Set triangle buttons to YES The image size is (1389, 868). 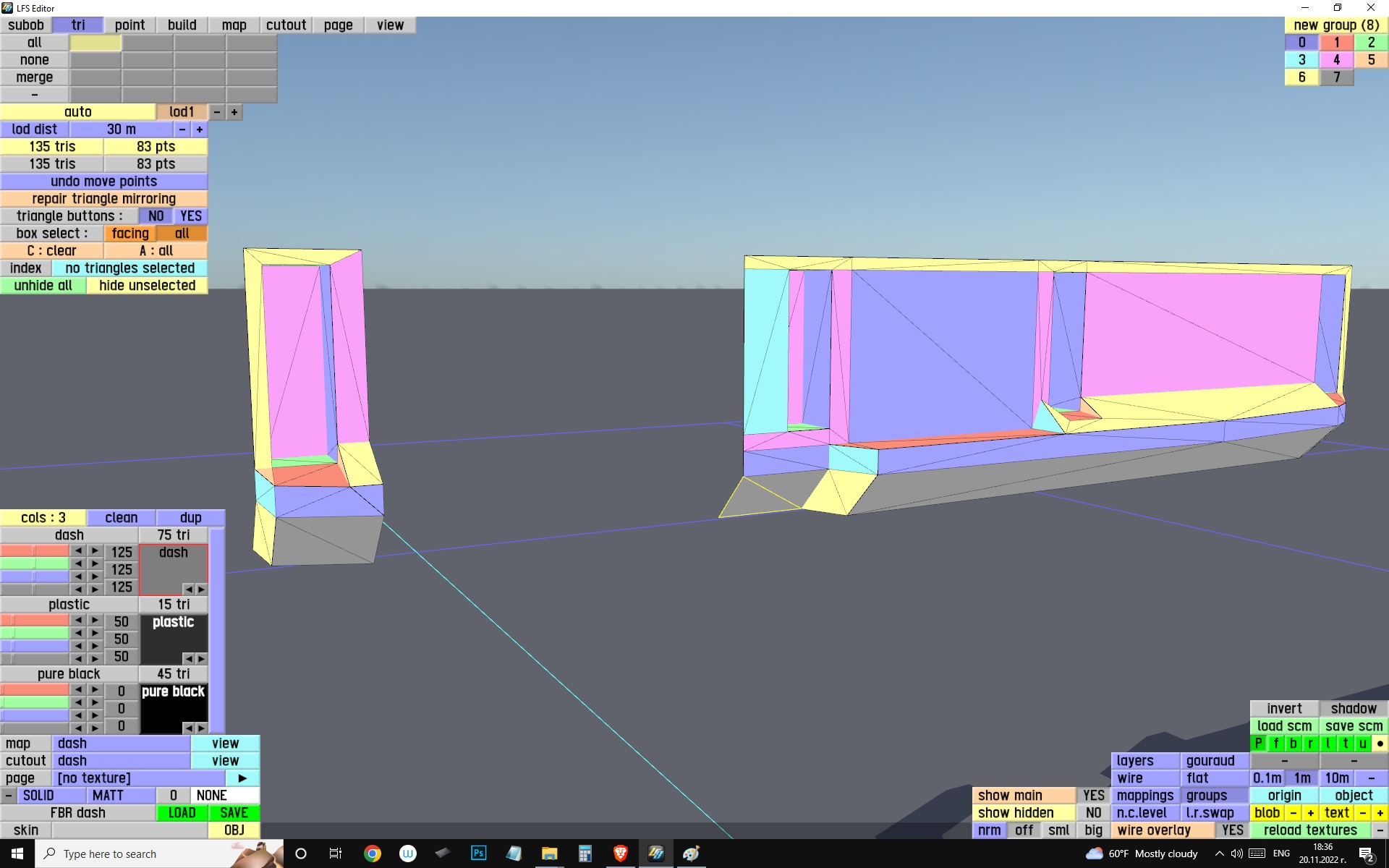pyautogui.click(x=191, y=216)
